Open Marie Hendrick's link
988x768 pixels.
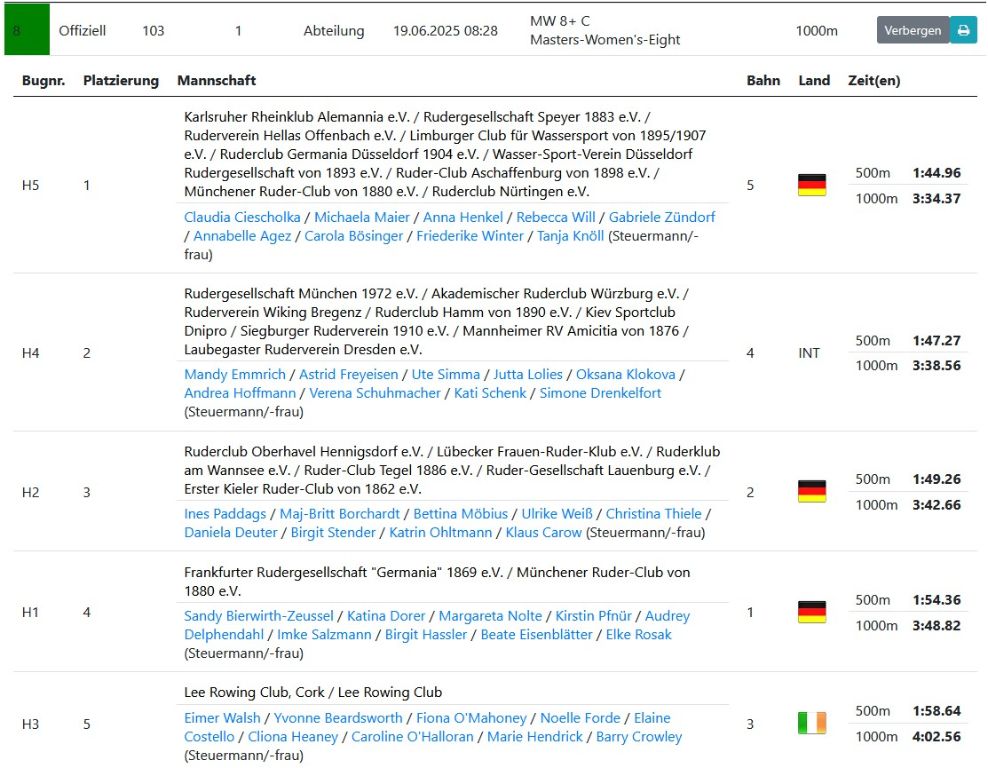[535, 736]
